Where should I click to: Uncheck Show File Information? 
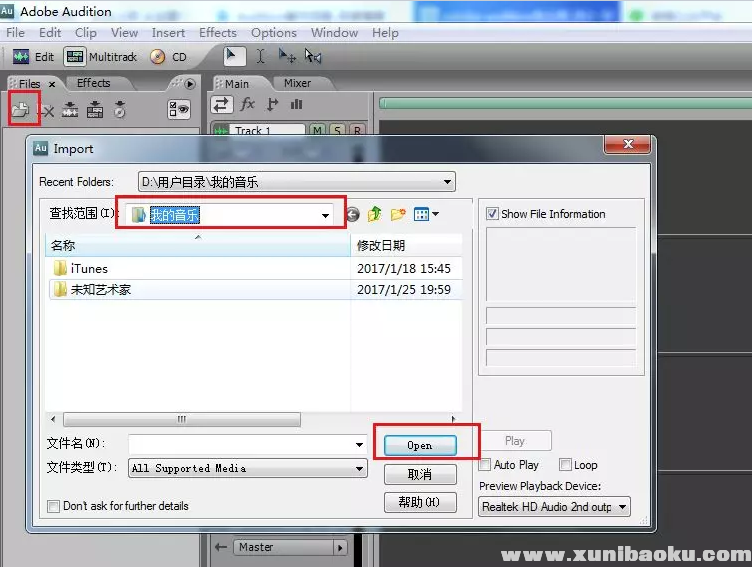click(x=492, y=214)
